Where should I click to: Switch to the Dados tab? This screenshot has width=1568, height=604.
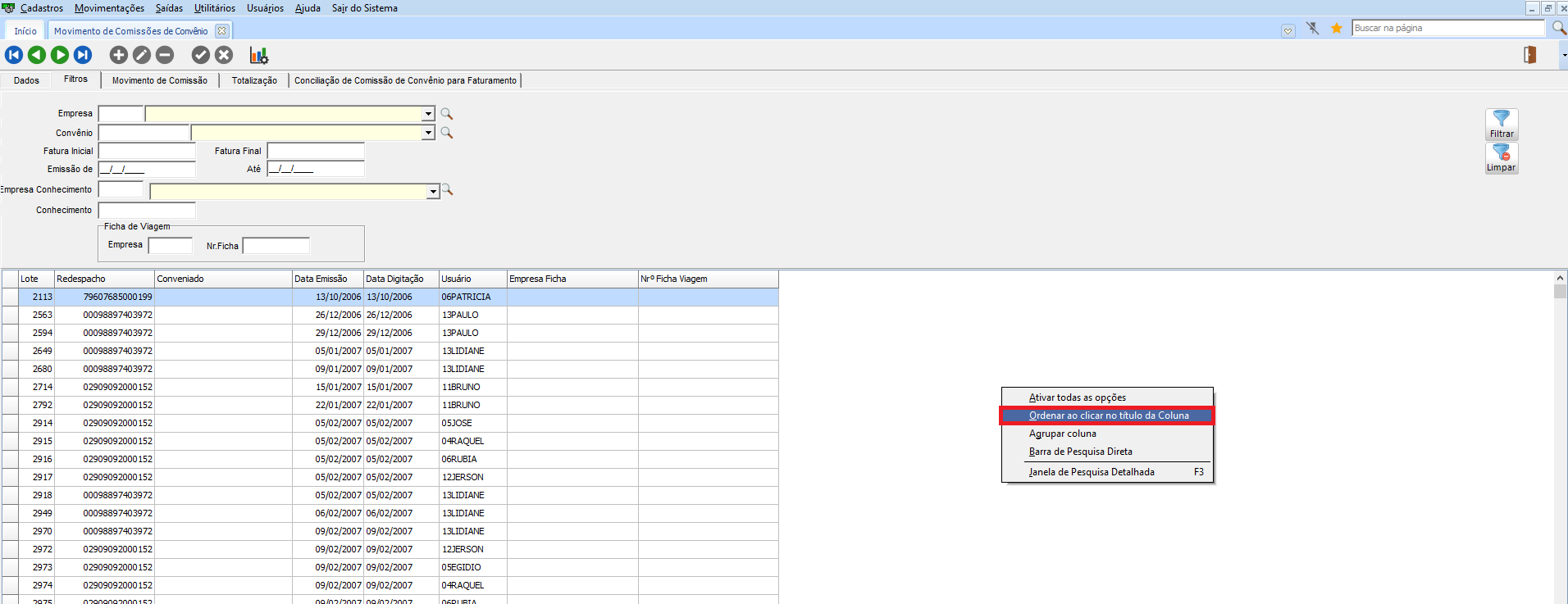point(26,80)
